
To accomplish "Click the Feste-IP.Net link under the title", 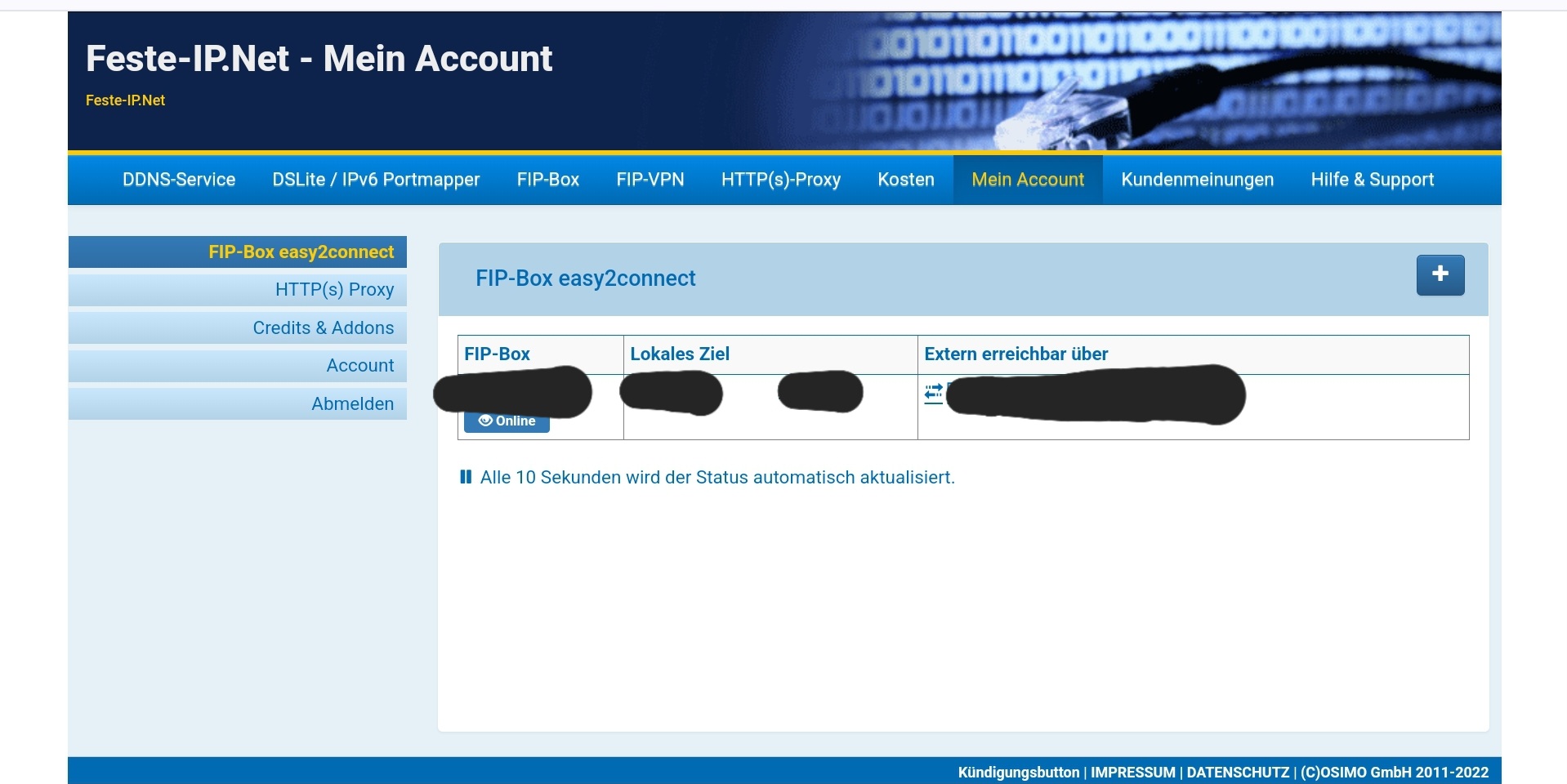I will pyautogui.click(x=125, y=100).
